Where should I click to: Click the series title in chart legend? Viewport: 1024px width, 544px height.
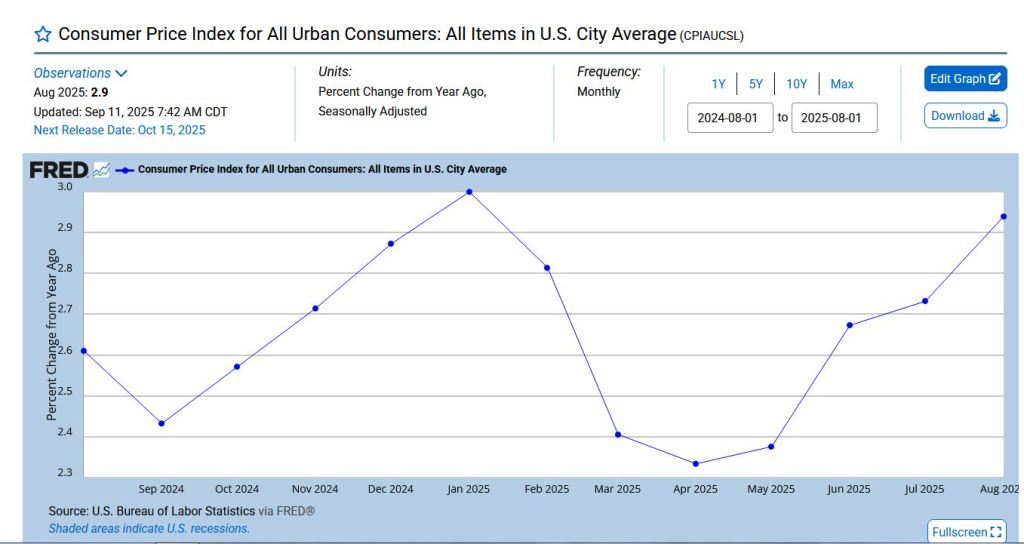[322, 170]
